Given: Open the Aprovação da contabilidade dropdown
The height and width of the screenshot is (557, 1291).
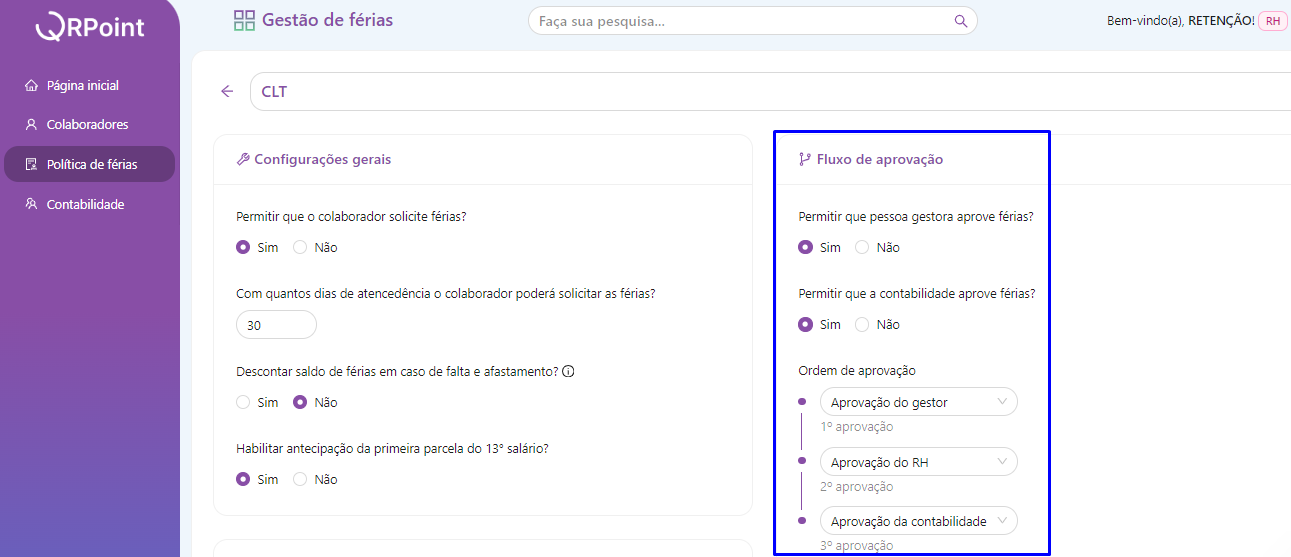Looking at the screenshot, I should [x=918, y=521].
